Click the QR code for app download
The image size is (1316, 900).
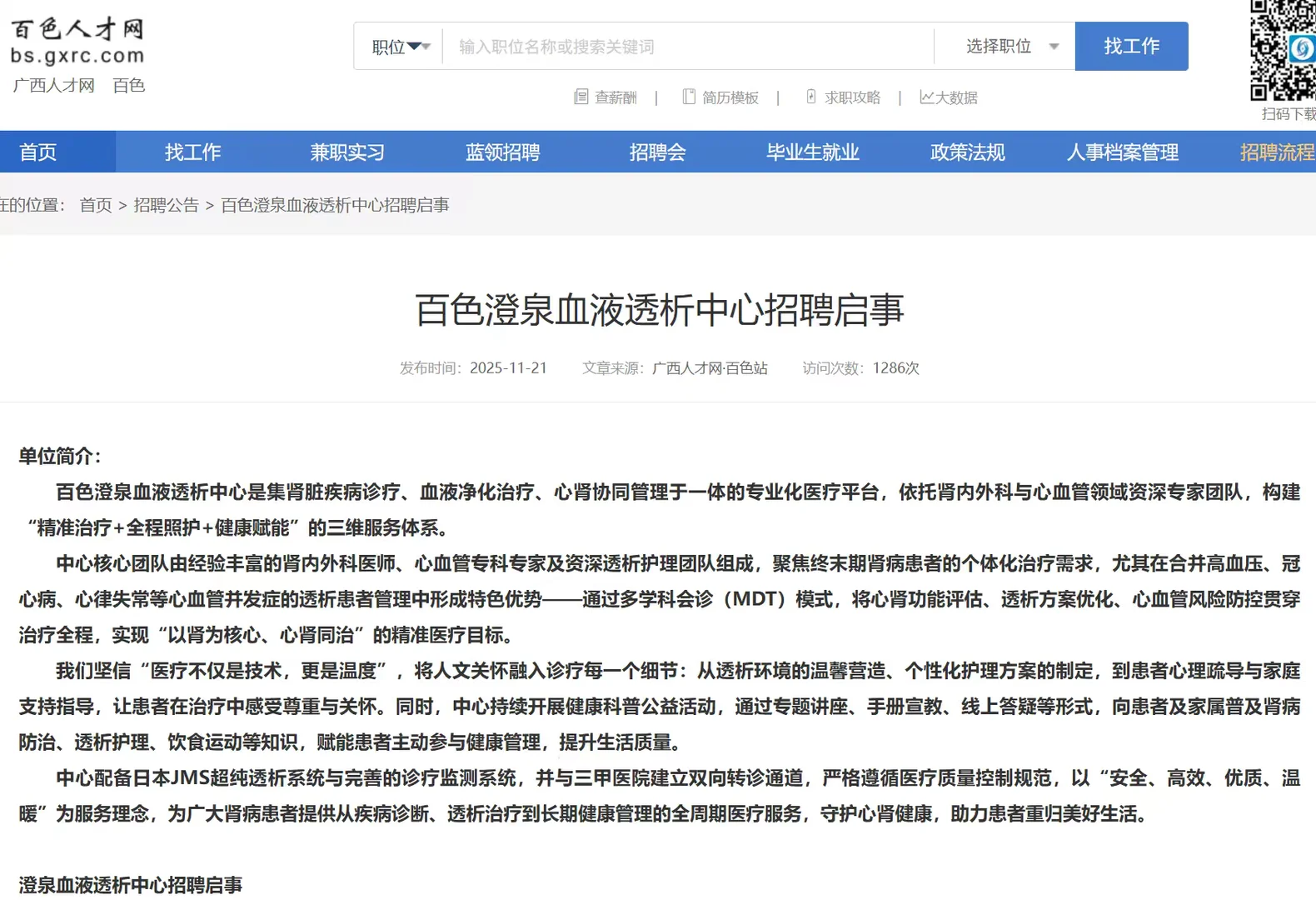1284,50
